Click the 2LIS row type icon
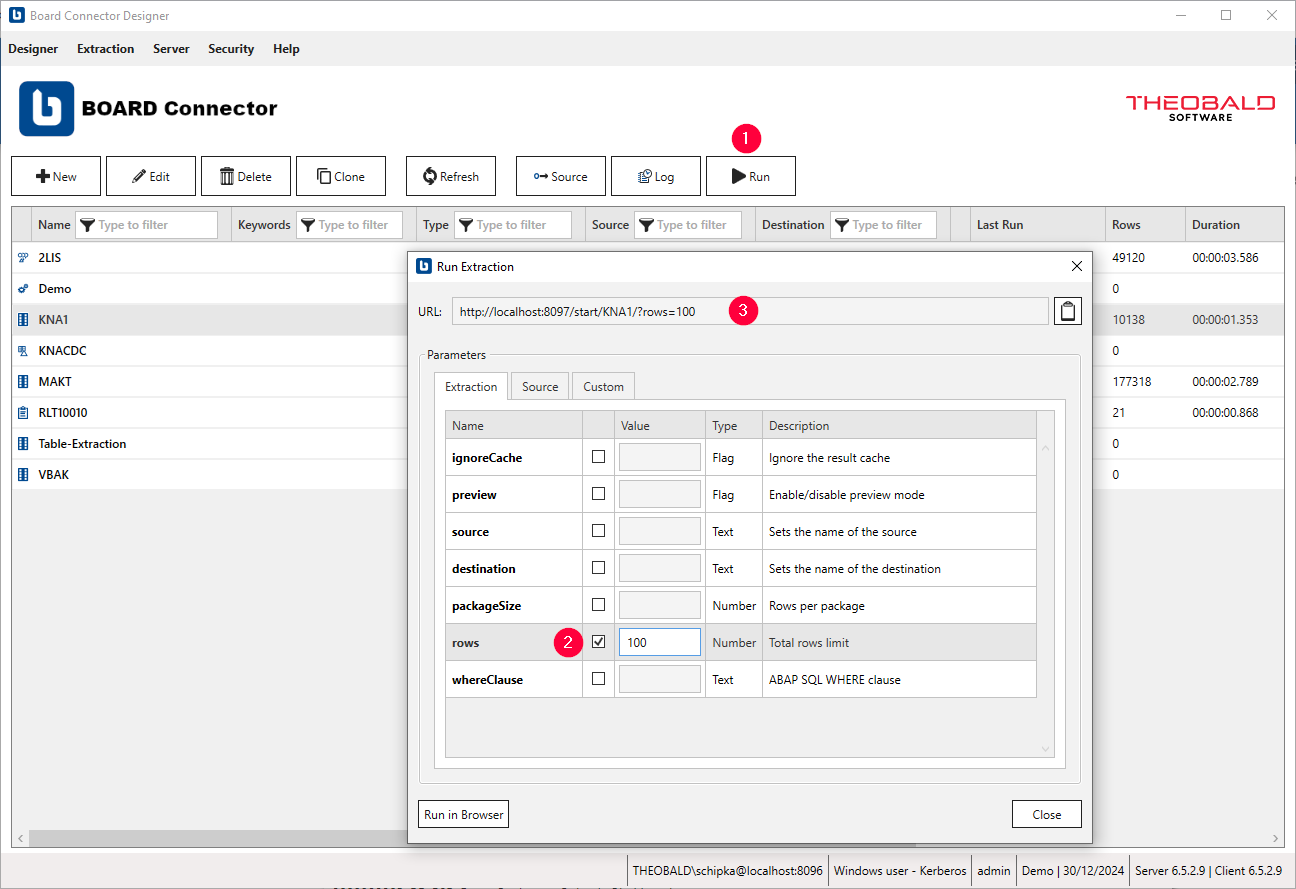This screenshot has height=889, width=1296. point(23,257)
